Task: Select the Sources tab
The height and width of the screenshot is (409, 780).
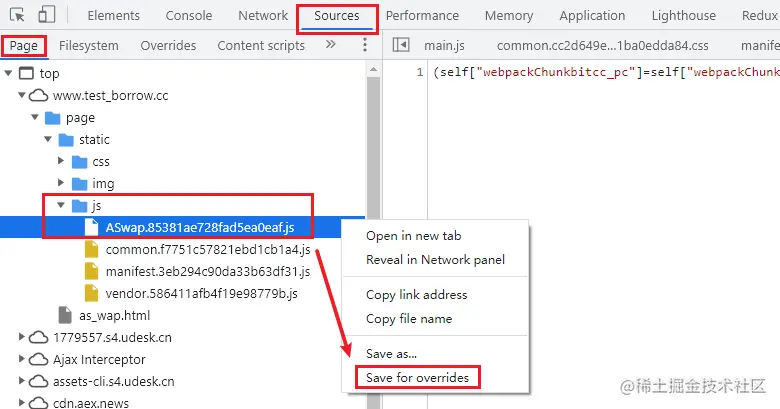Action: [337, 15]
